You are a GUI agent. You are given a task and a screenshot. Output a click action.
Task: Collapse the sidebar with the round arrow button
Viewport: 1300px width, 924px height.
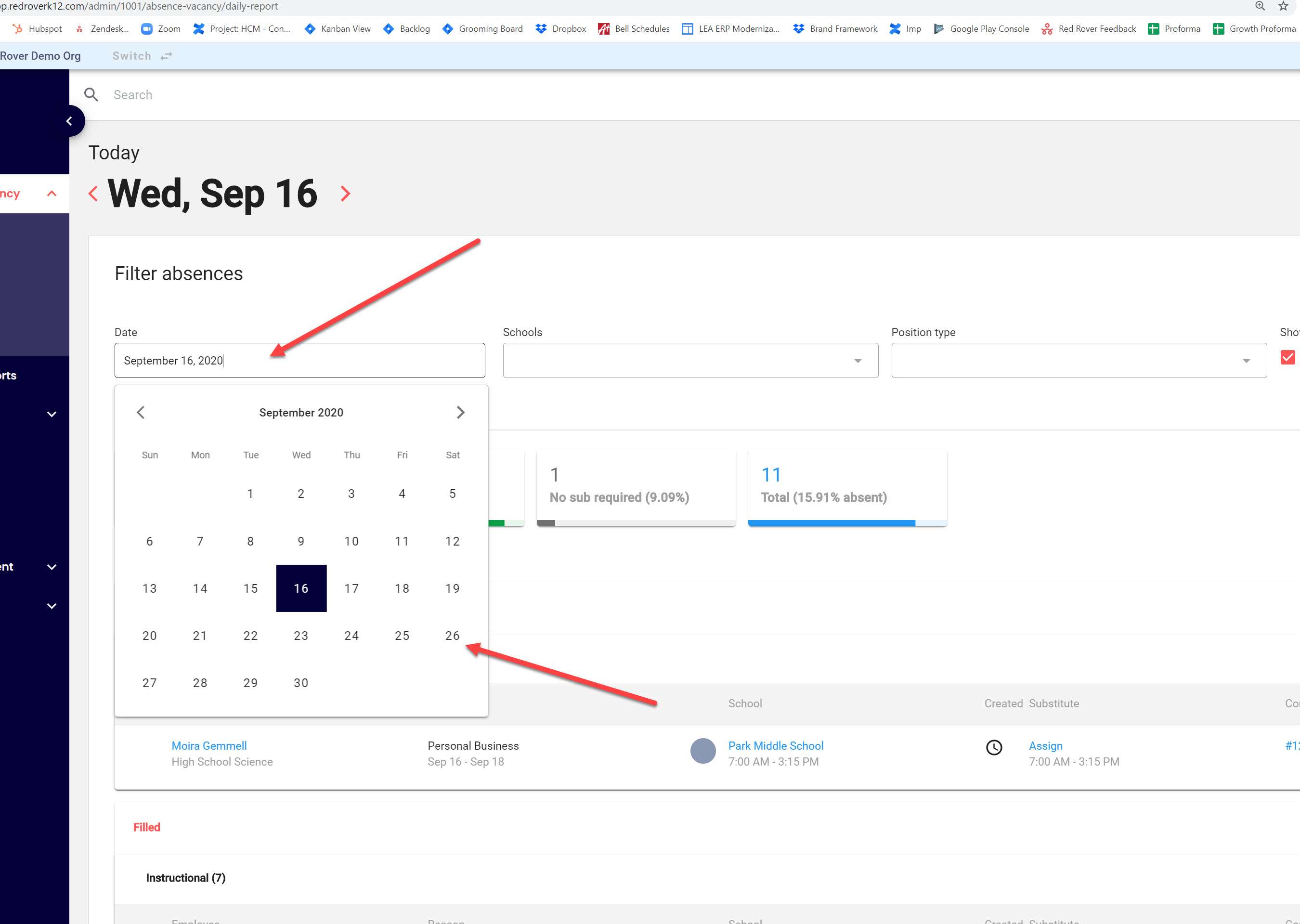69,121
